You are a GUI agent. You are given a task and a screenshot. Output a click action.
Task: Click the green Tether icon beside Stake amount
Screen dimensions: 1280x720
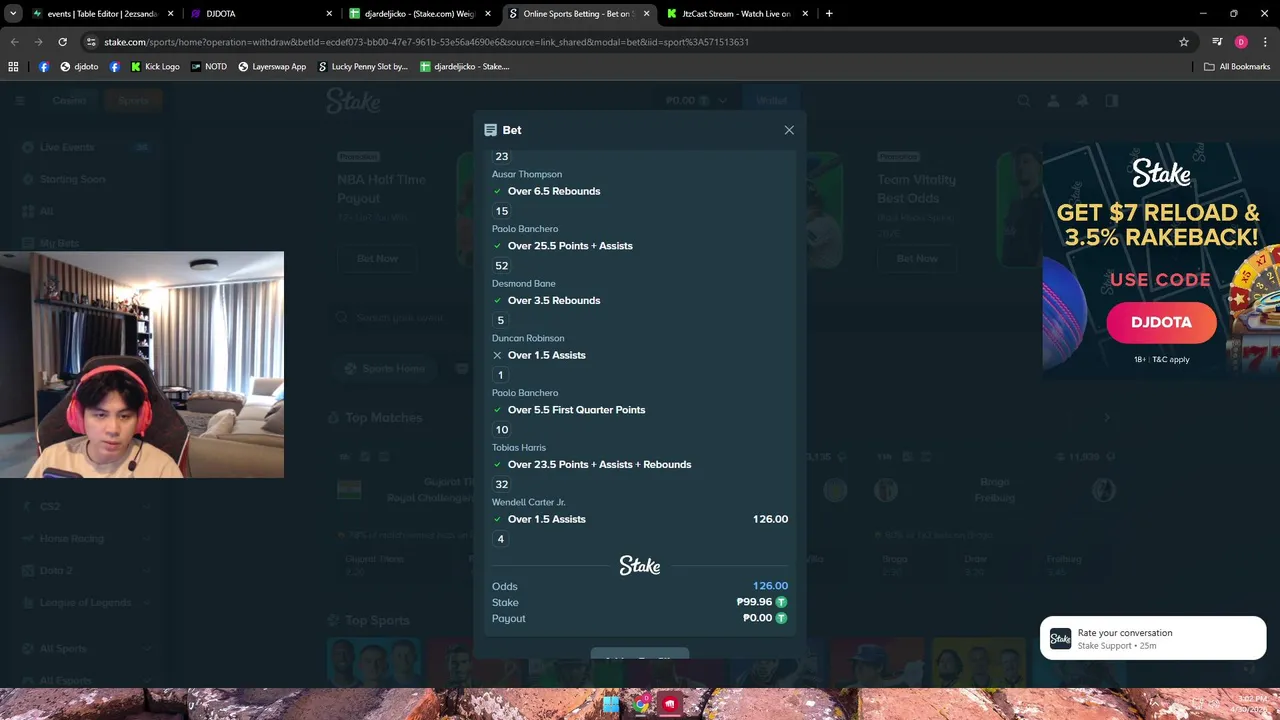coord(781,602)
